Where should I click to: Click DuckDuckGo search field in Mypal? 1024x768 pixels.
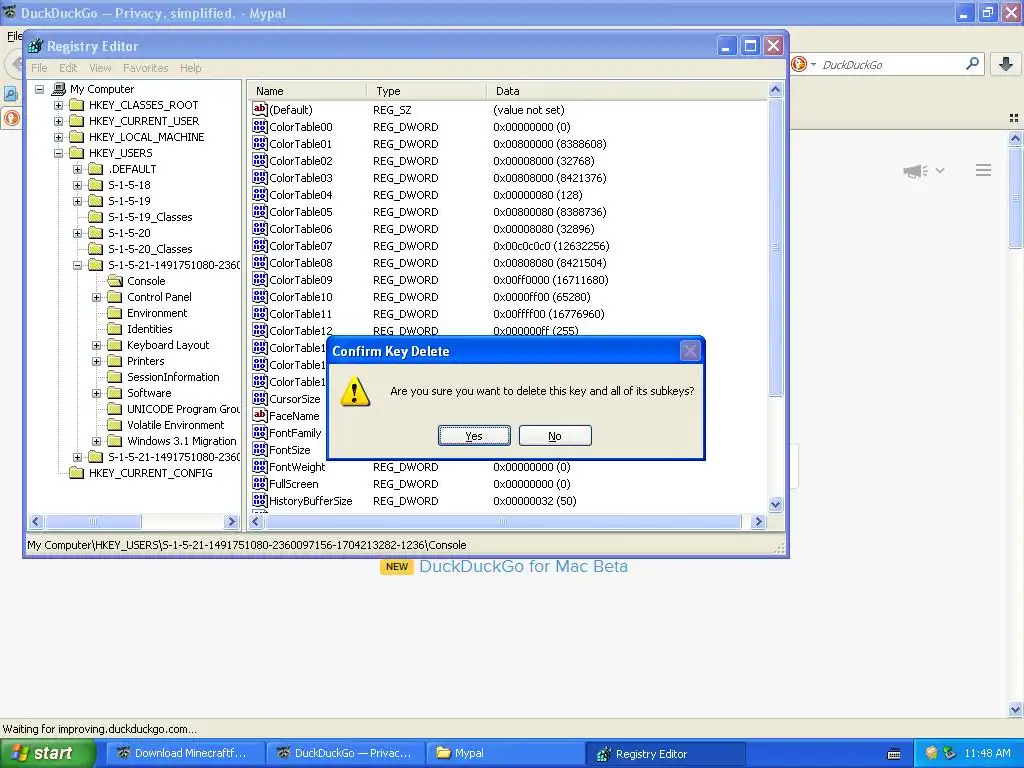click(x=889, y=65)
